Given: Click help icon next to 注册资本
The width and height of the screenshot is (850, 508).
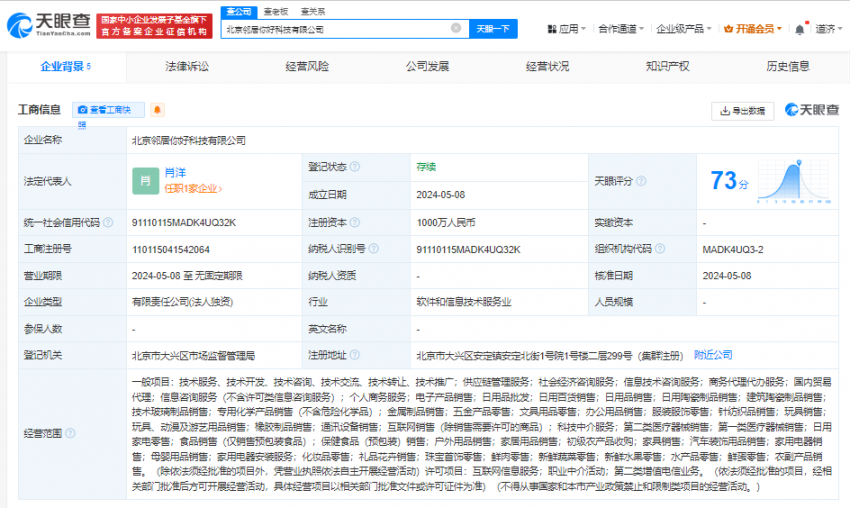Looking at the screenshot, I should pos(355,222).
